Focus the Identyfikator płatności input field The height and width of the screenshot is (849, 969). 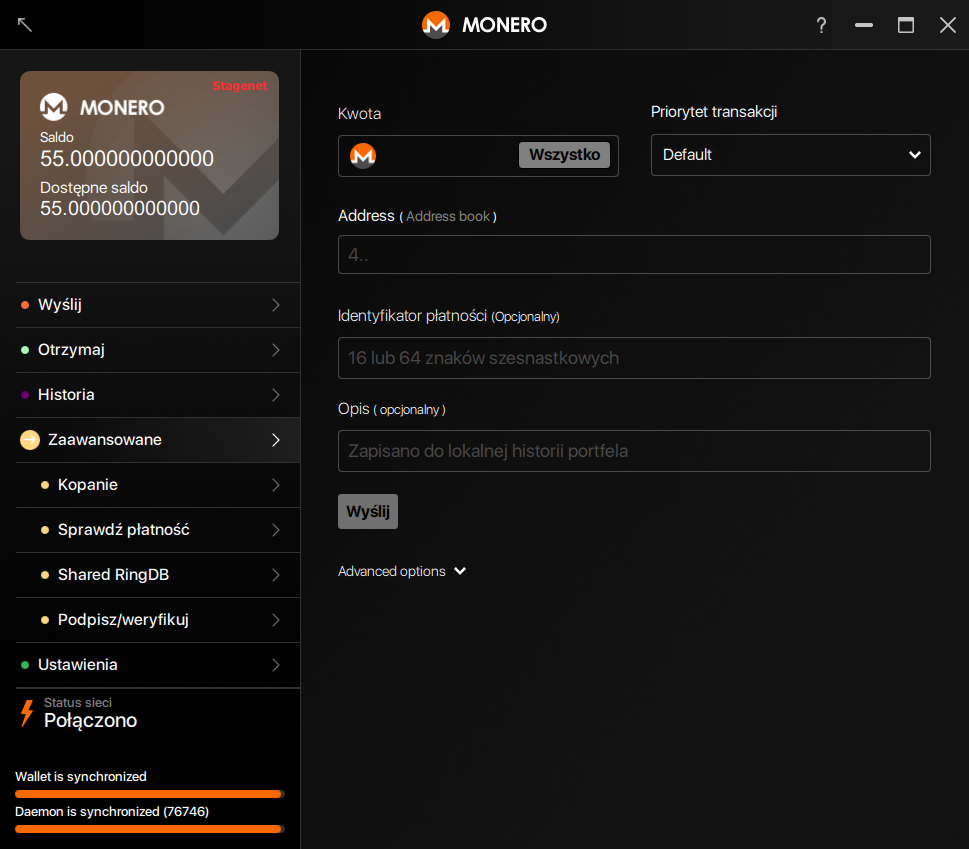click(x=634, y=358)
